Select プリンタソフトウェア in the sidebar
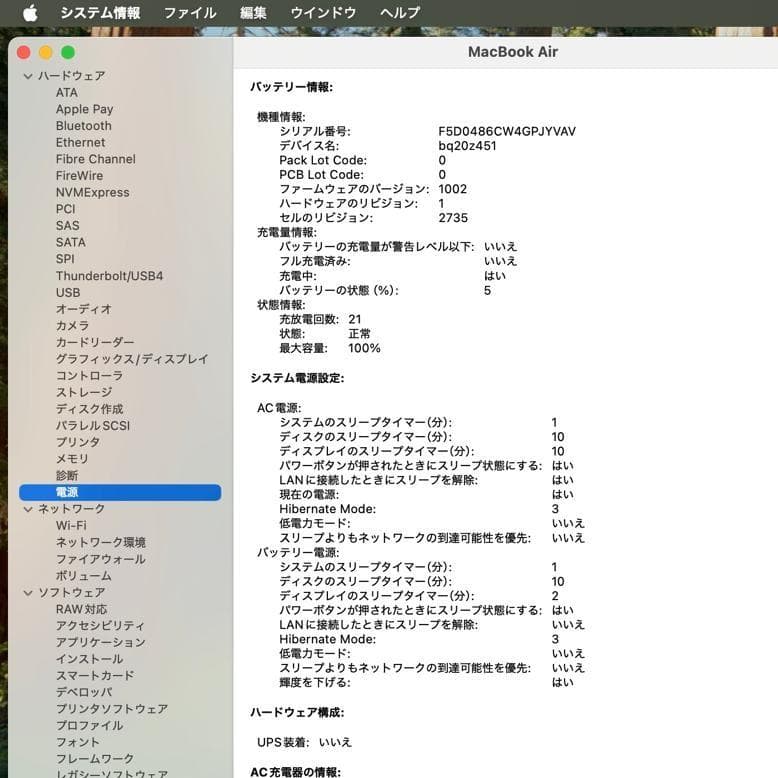The height and width of the screenshot is (778, 778). point(112,709)
